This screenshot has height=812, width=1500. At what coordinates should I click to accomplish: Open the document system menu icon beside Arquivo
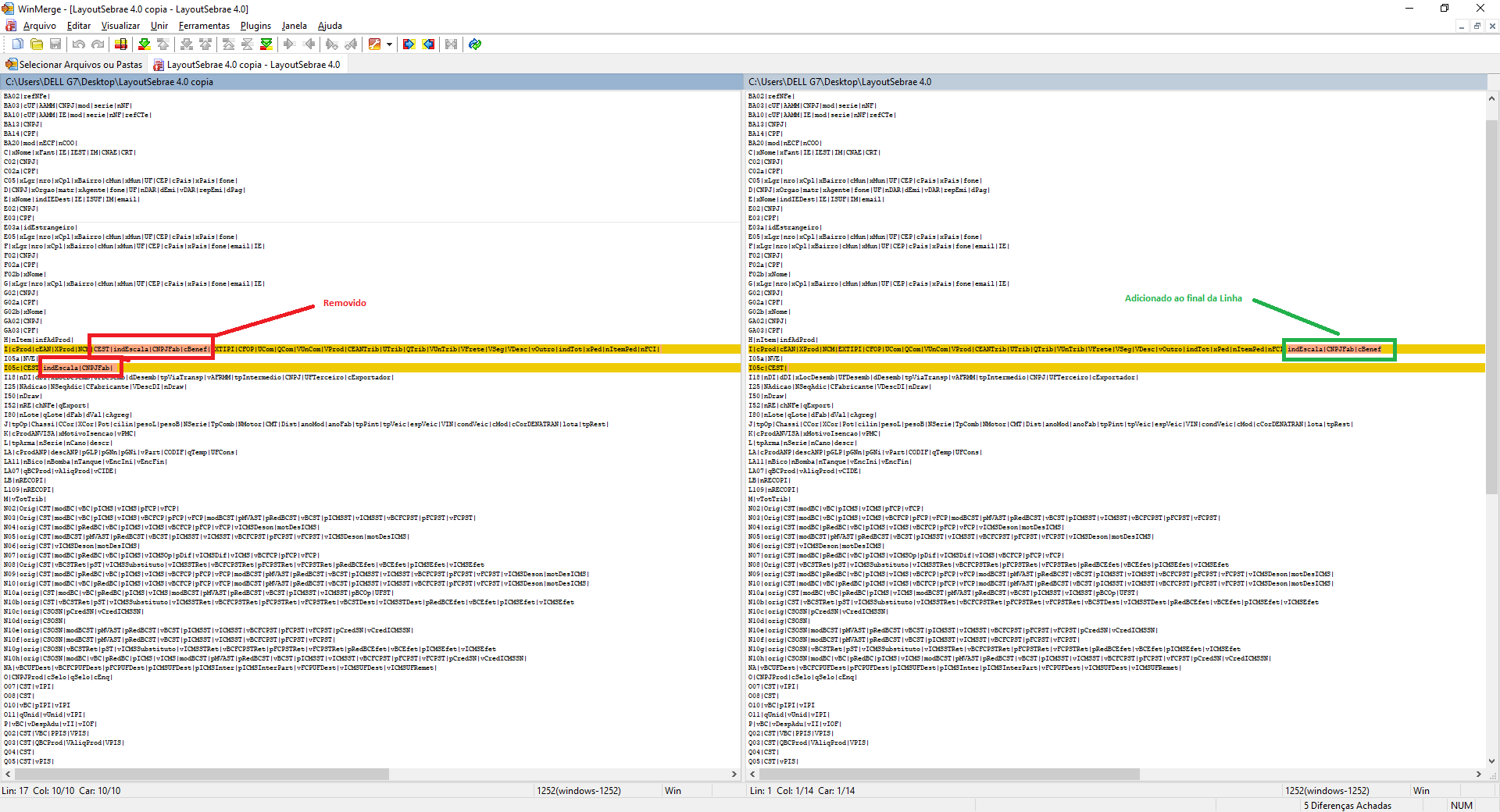[x=10, y=26]
